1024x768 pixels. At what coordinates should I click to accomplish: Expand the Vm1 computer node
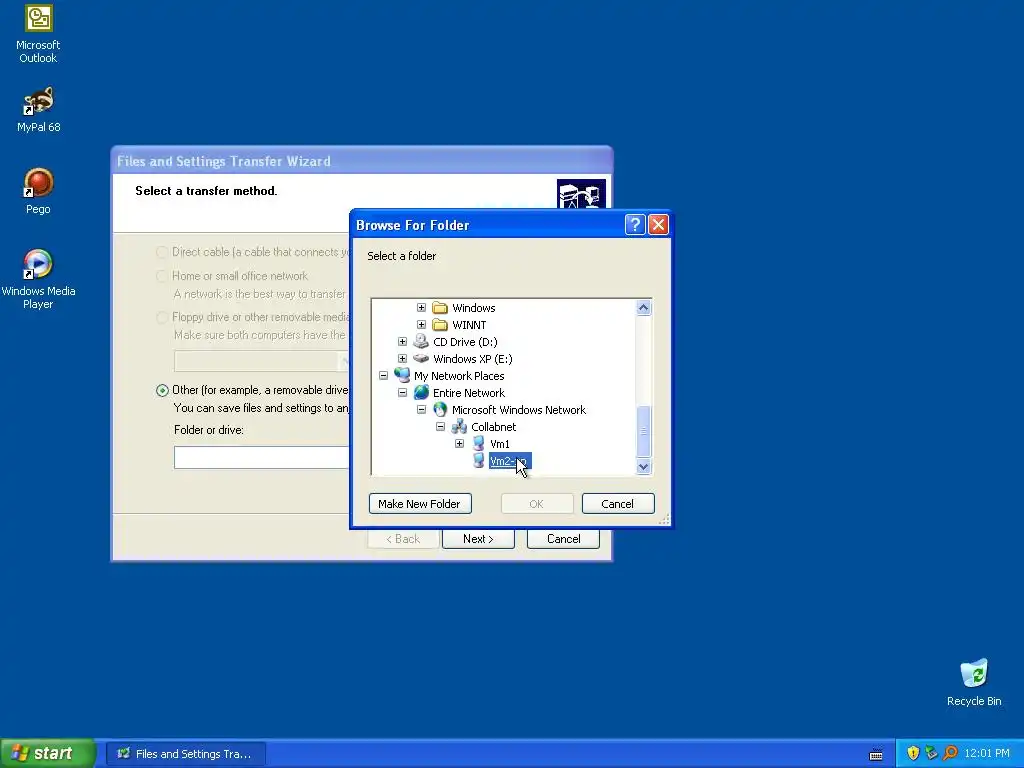[459, 443]
